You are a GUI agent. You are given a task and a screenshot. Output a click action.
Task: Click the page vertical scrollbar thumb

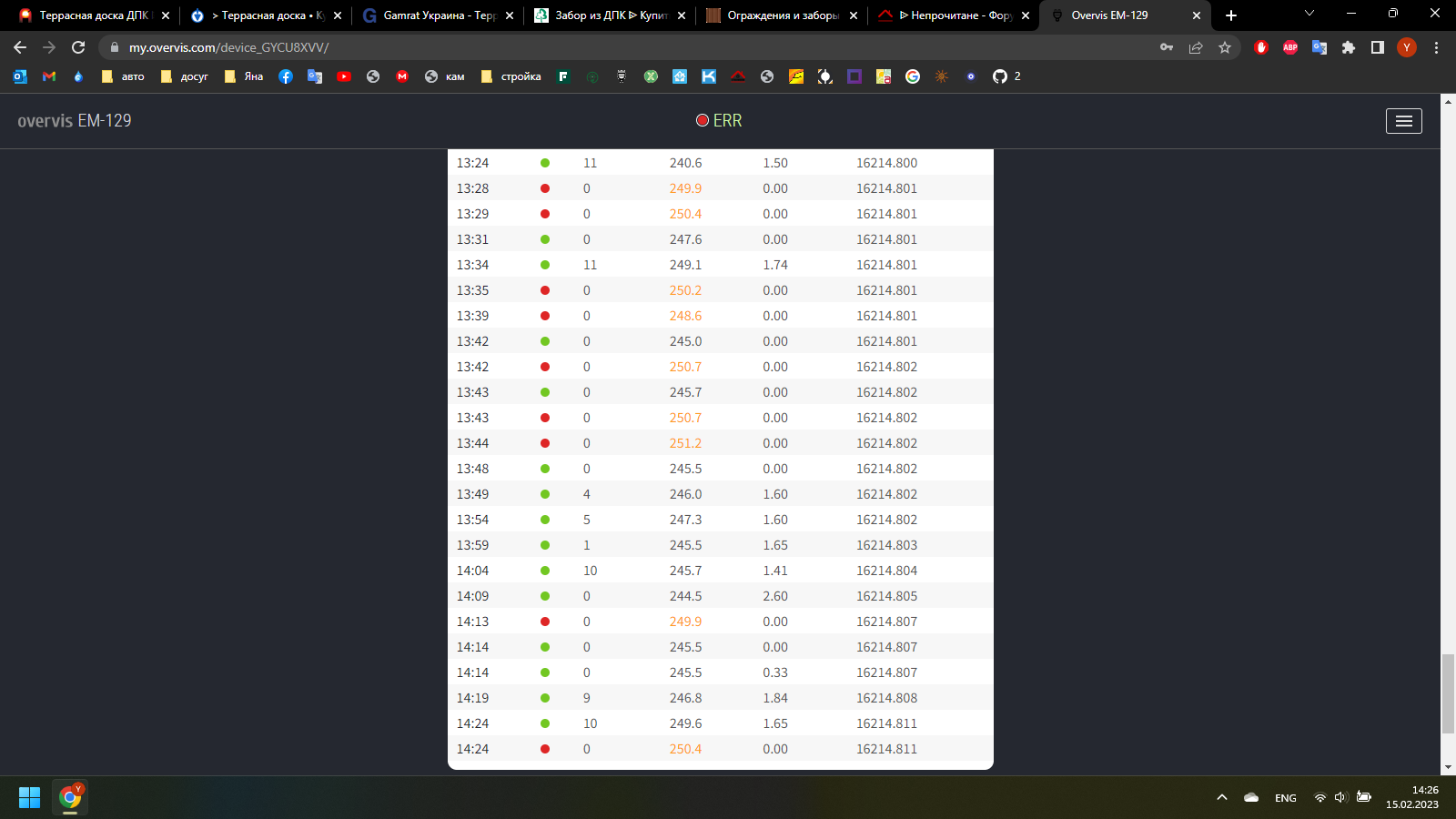coord(1449,693)
